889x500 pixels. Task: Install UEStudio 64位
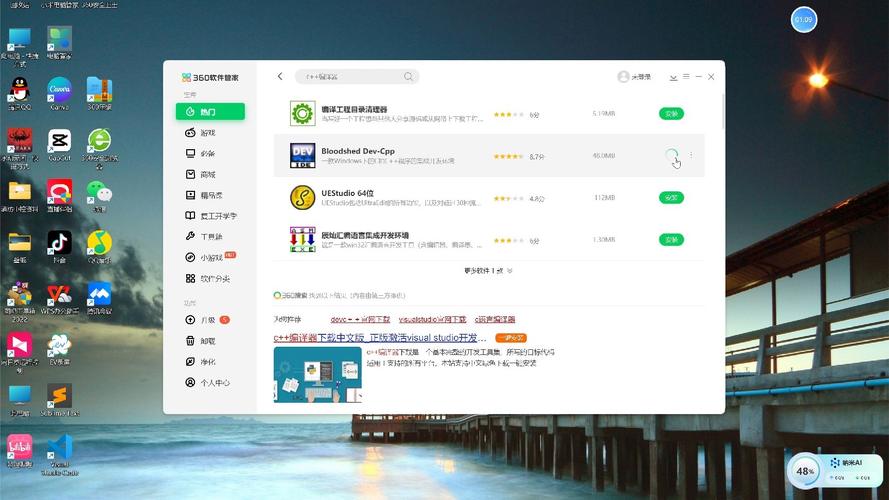[671, 198]
